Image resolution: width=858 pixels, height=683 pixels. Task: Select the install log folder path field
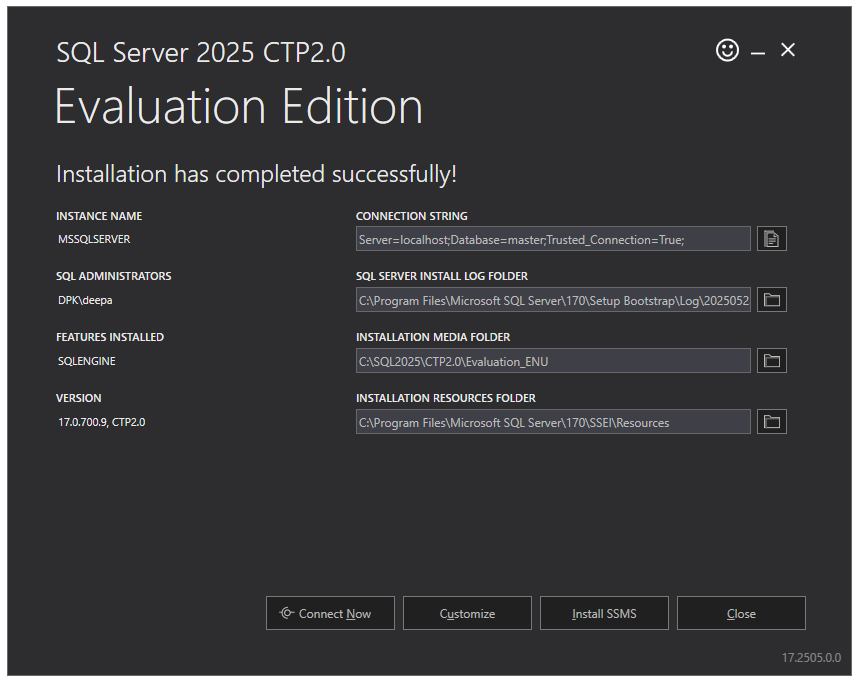tap(553, 299)
